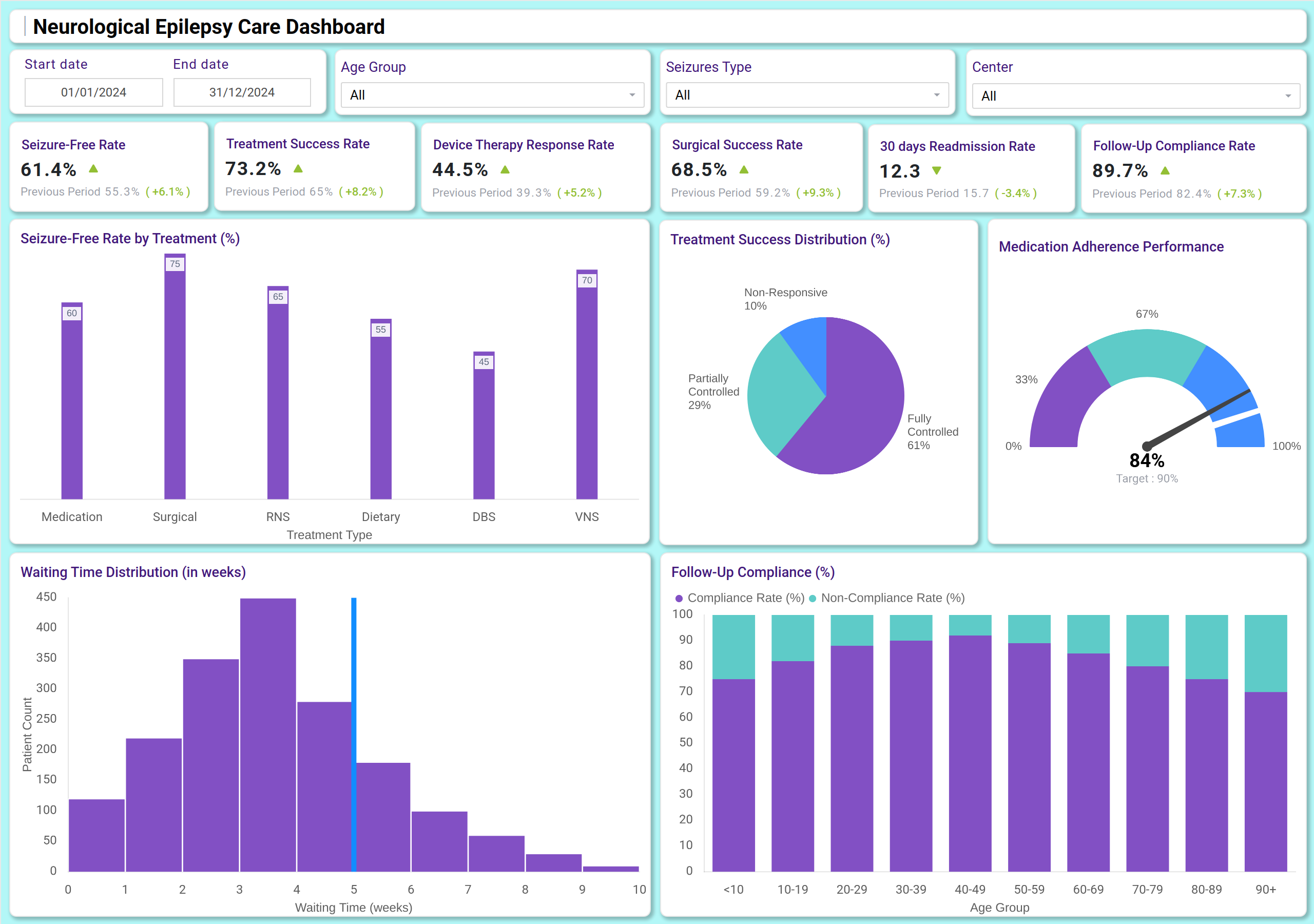This screenshot has height=924, width=1314.
Task: Click the Neurological Epilepsy Care Dashboard title
Action: click(x=209, y=27)
